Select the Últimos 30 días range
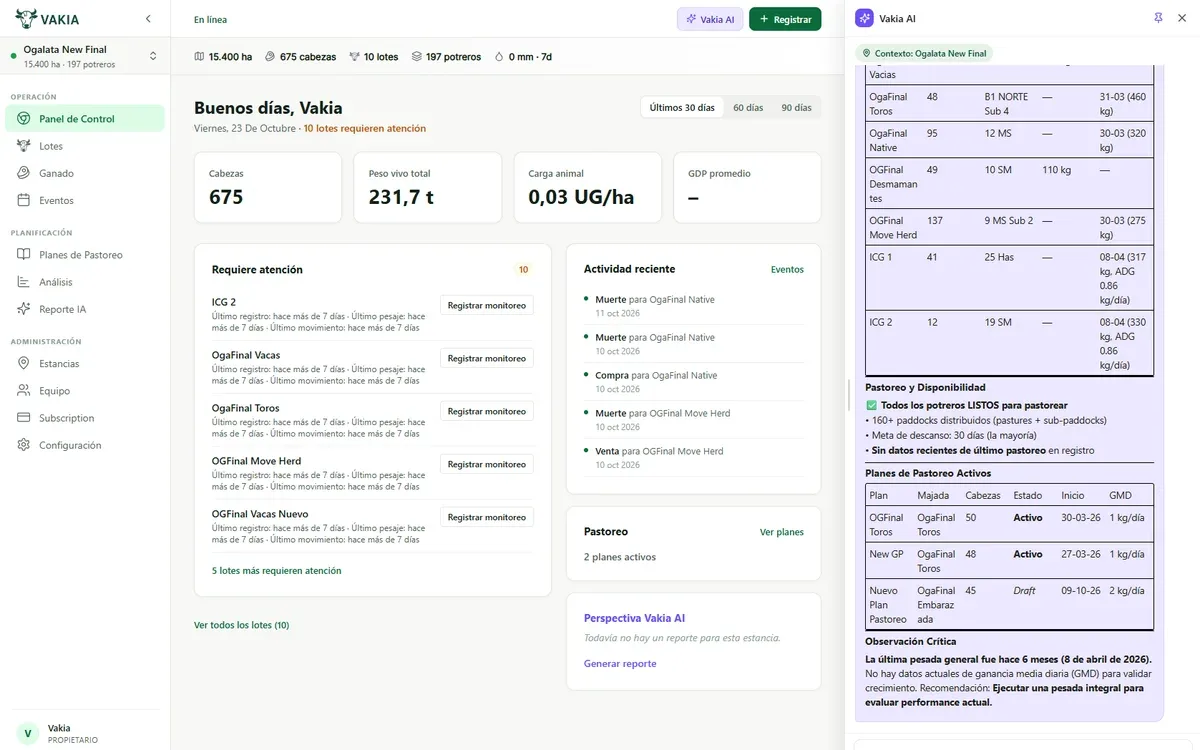Viewport: 1200px width, 750px height. click(x=682, y=107)
